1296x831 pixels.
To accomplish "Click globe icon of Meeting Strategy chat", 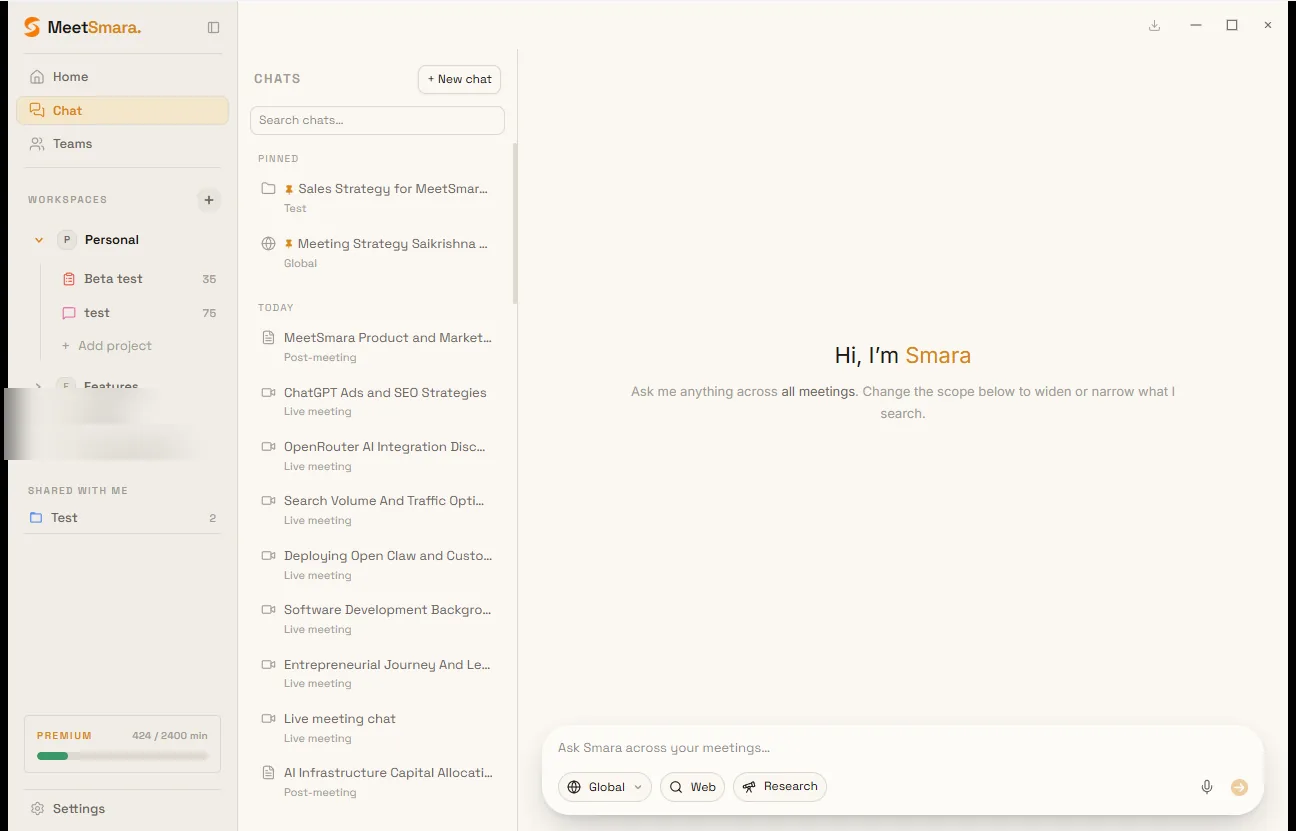I will [268, 244].
